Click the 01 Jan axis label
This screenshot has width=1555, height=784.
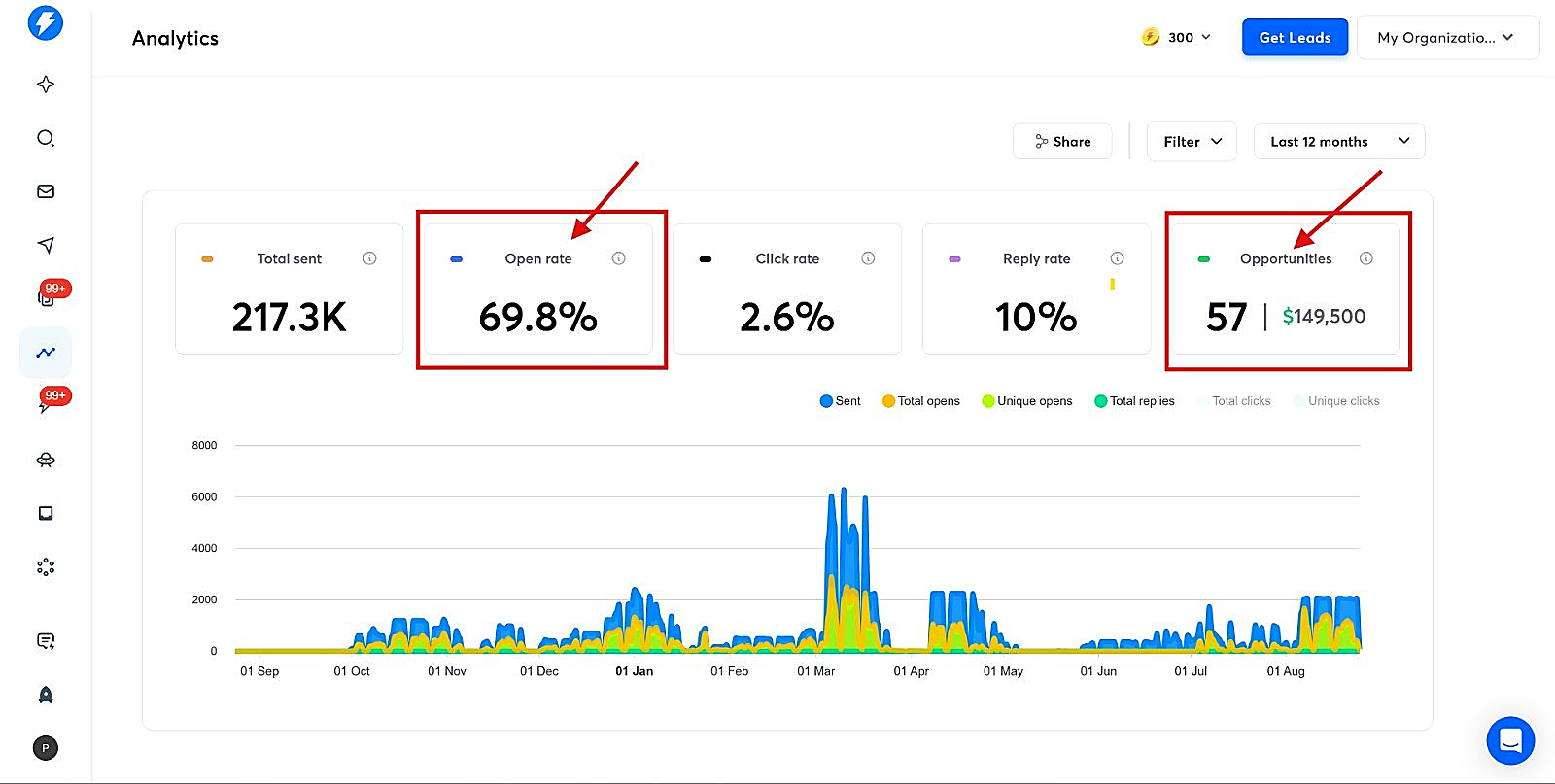click(634, 671)
